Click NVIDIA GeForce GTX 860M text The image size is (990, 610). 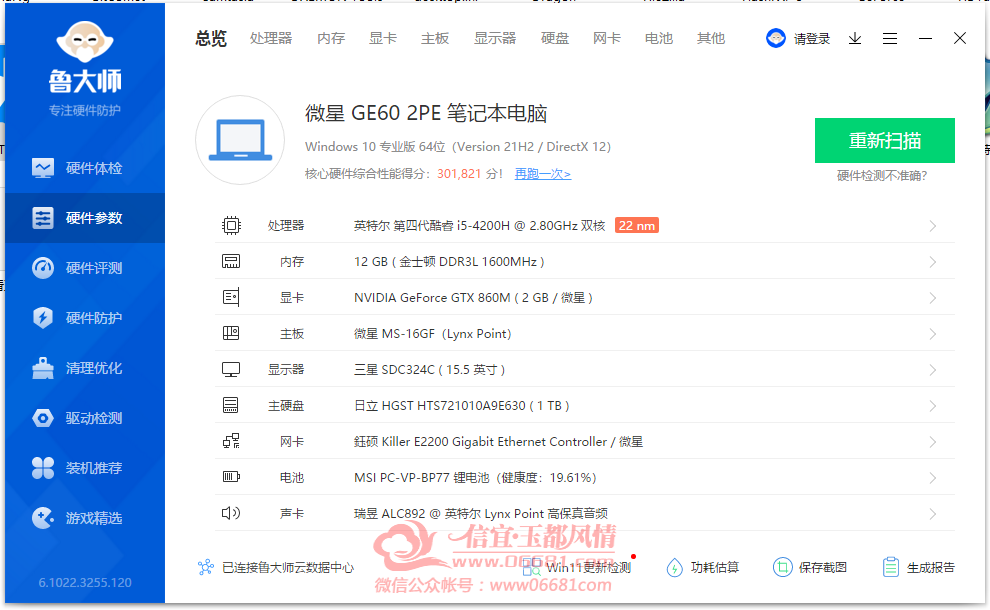[x=473, y=297]
